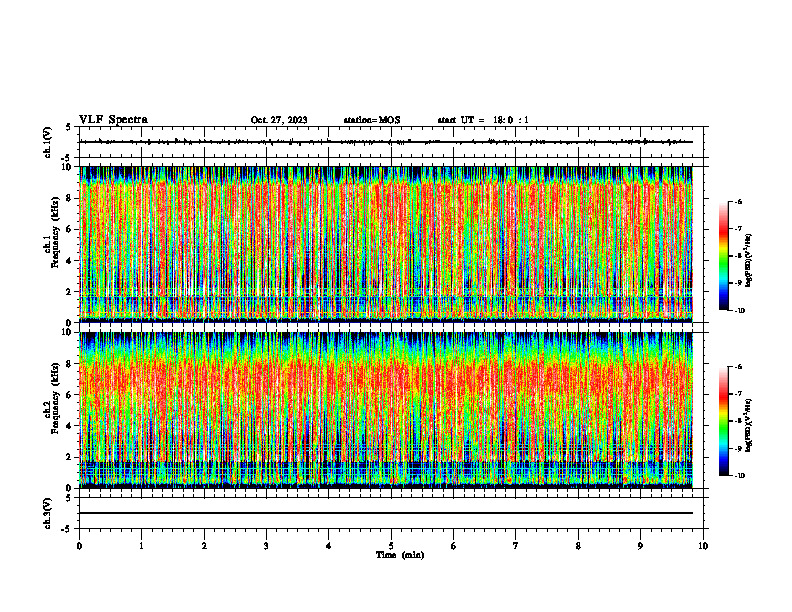Click the ch.1 spectrogram color scale bar
This screenshot has height=612, width=792.
point(723,256)
